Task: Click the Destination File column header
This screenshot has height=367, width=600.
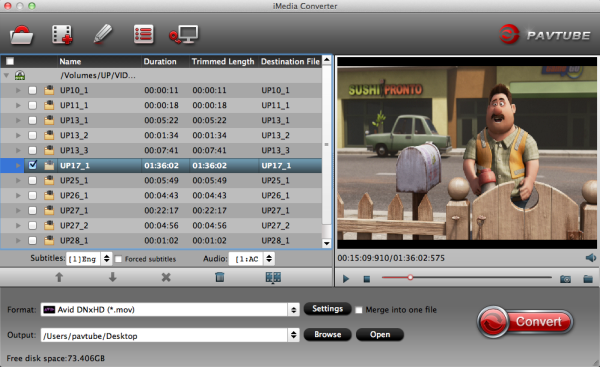Action: click(x=290, y=62)
